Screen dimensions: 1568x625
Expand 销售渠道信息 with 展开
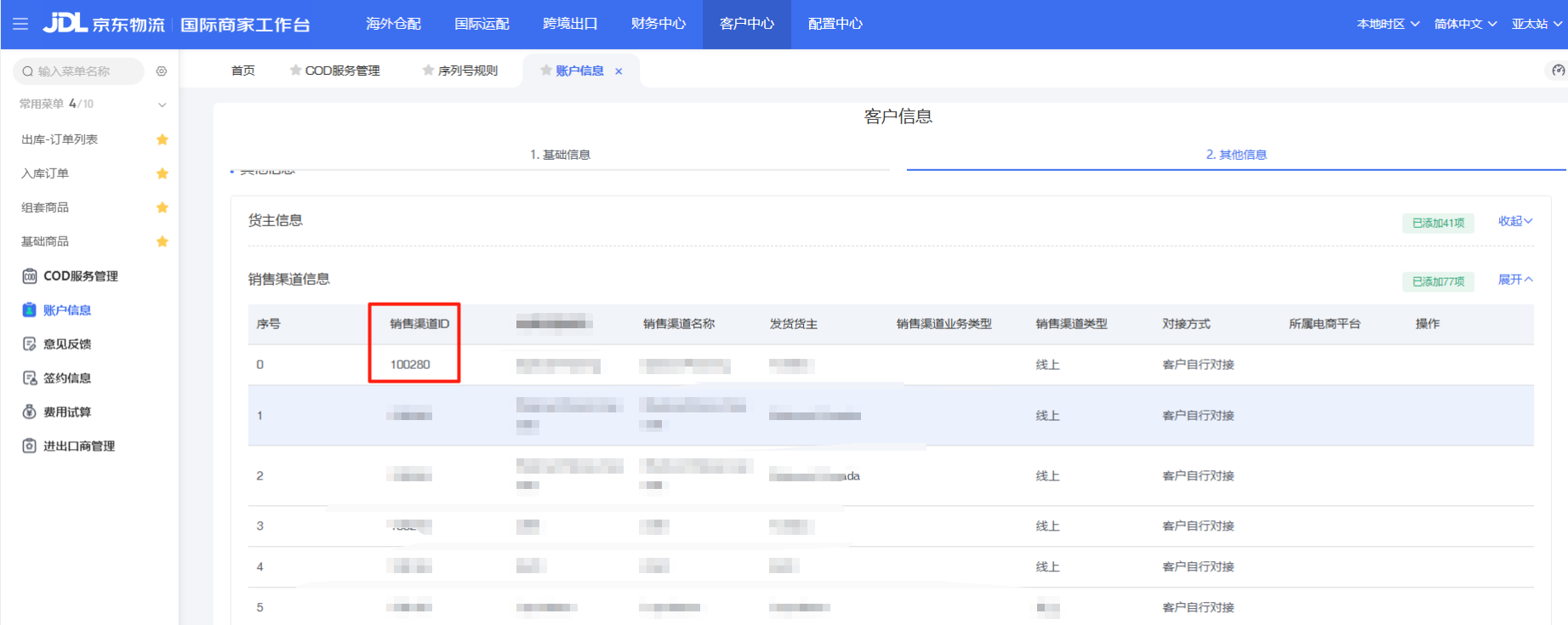[1515, 280]
